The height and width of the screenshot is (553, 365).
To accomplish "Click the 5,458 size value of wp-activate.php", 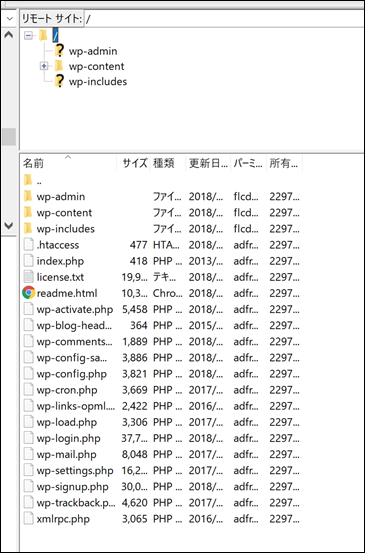I will (x=135, y=310).
